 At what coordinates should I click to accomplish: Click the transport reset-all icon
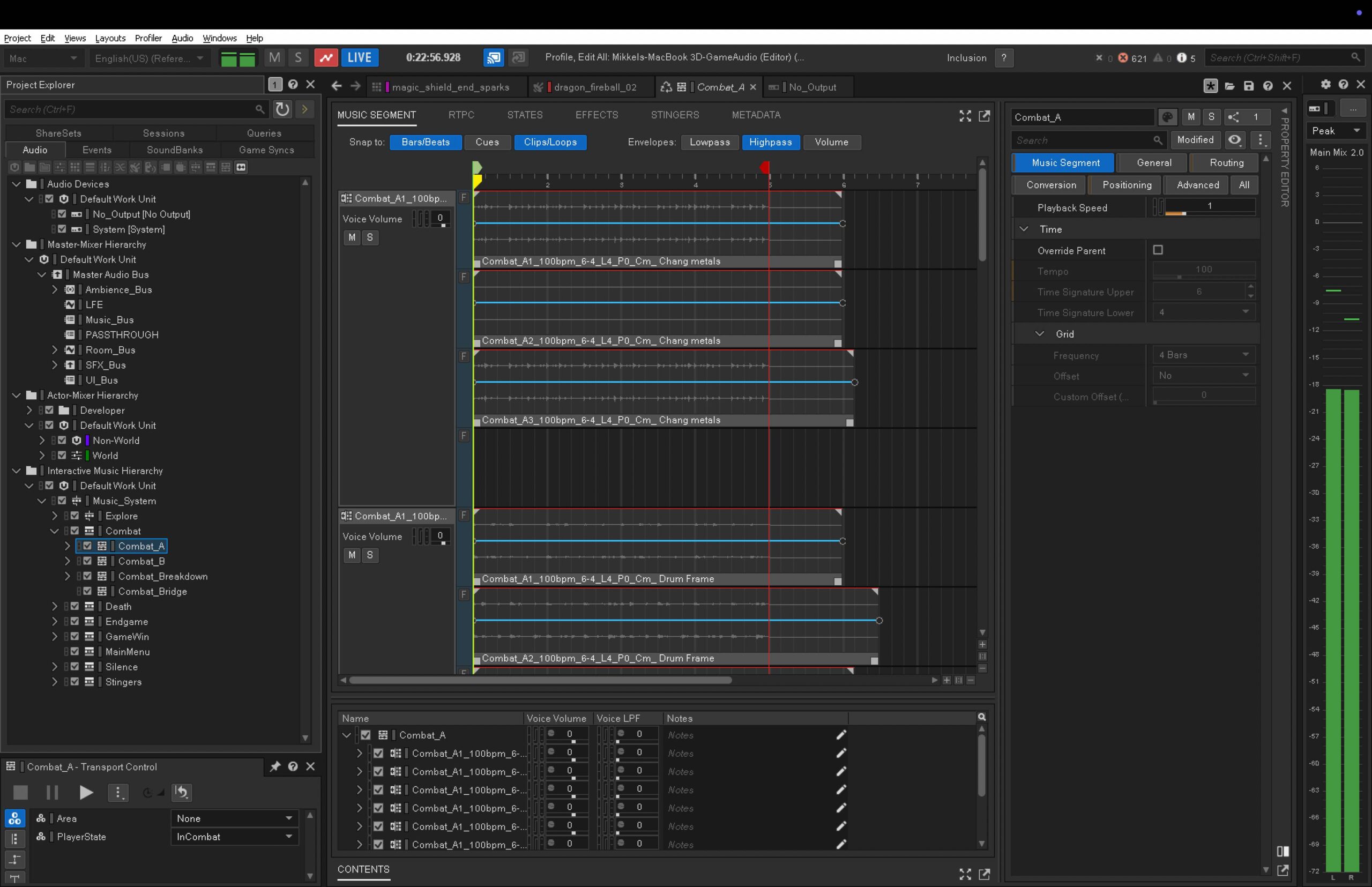tap(182, 793)
